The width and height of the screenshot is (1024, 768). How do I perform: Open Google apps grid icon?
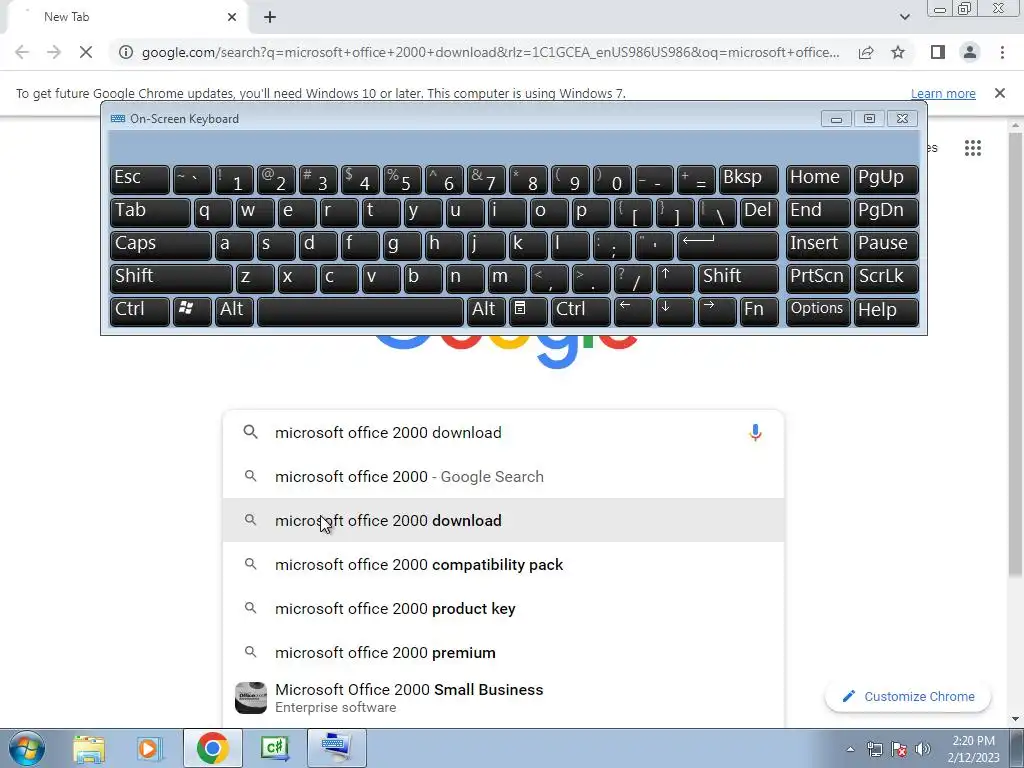972,148
